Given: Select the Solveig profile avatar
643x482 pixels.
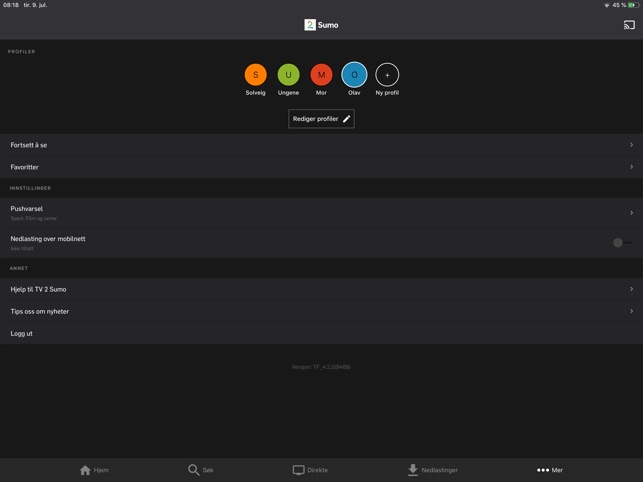Looking at the screenshot, I should (x=255, y=75).
